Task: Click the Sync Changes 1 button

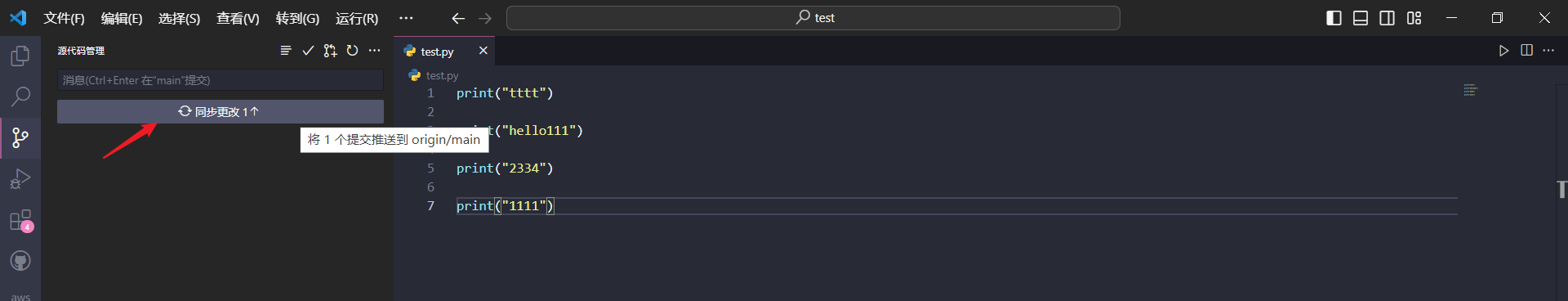Action: click(x=220, y=111)
